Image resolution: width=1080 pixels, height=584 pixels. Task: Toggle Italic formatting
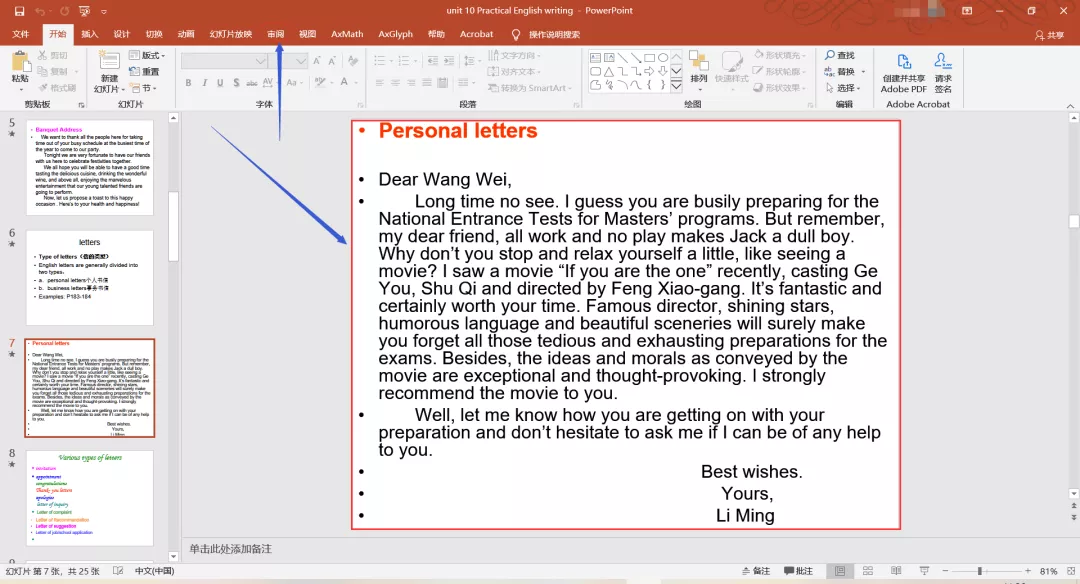pyautogui.click(x=205, y=83)
